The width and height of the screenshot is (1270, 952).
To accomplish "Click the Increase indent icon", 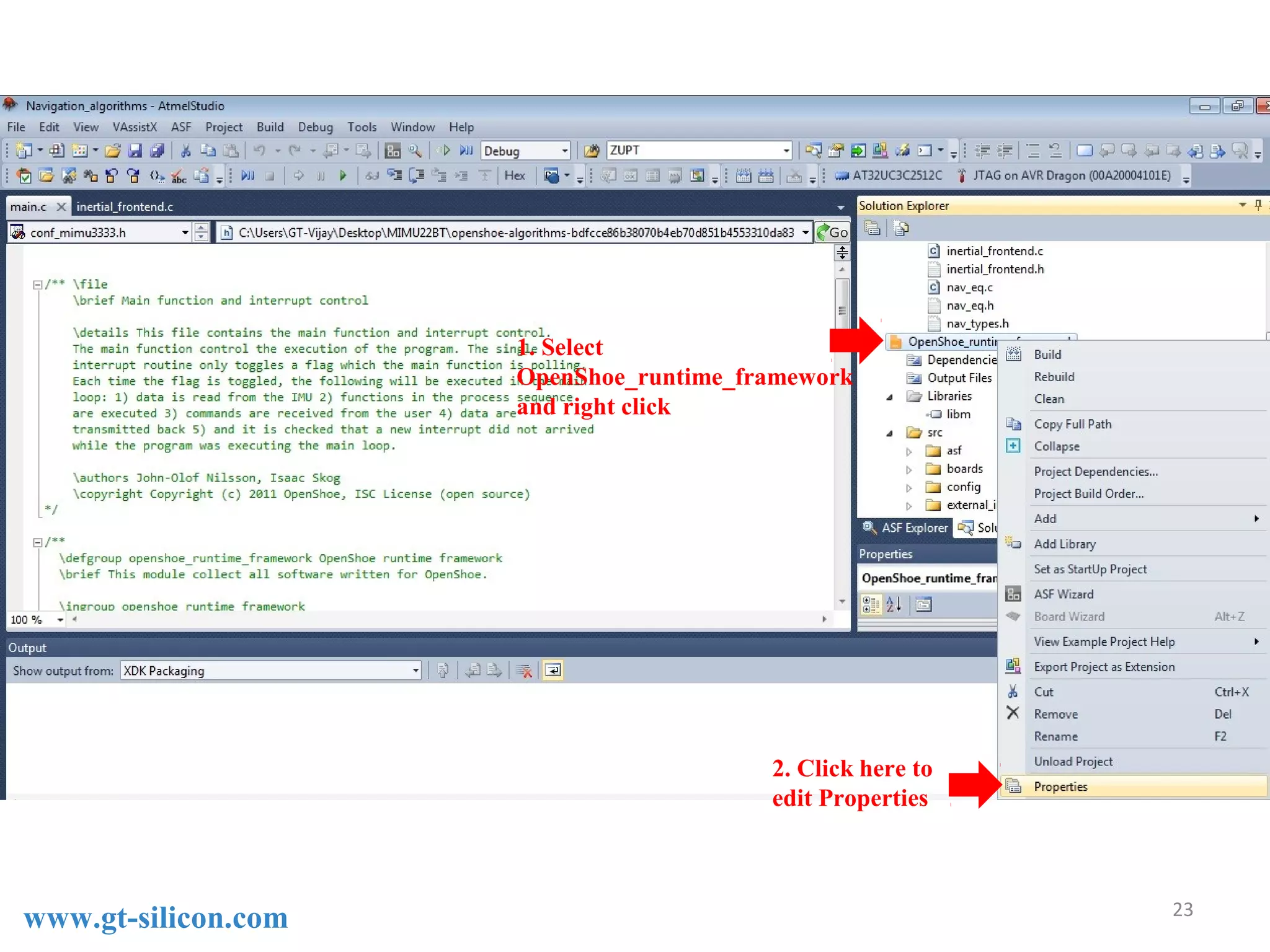I will tap(1005, 151).
